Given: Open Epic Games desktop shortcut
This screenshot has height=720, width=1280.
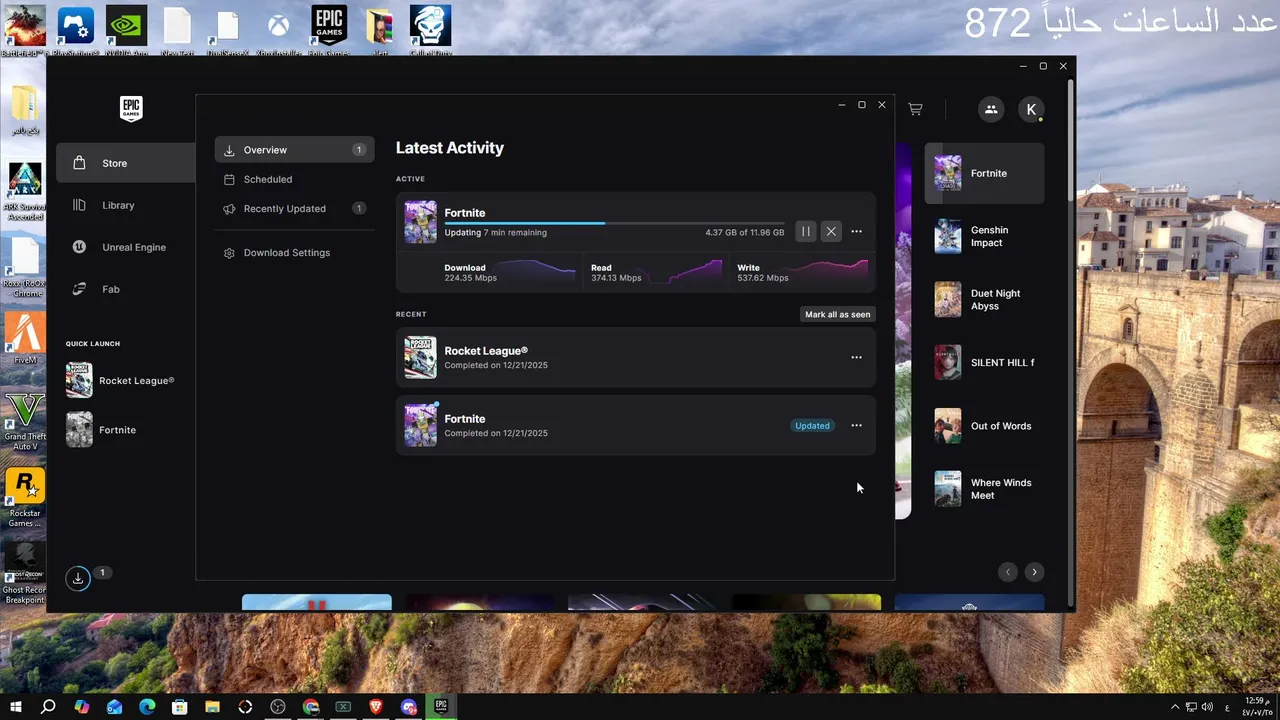Looking at the screenshot, I should click(x=330, y=30).
